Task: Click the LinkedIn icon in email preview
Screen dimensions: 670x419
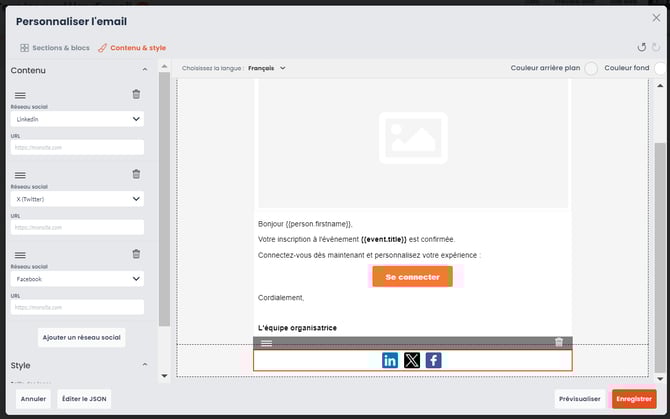Action: pos(390,360)
